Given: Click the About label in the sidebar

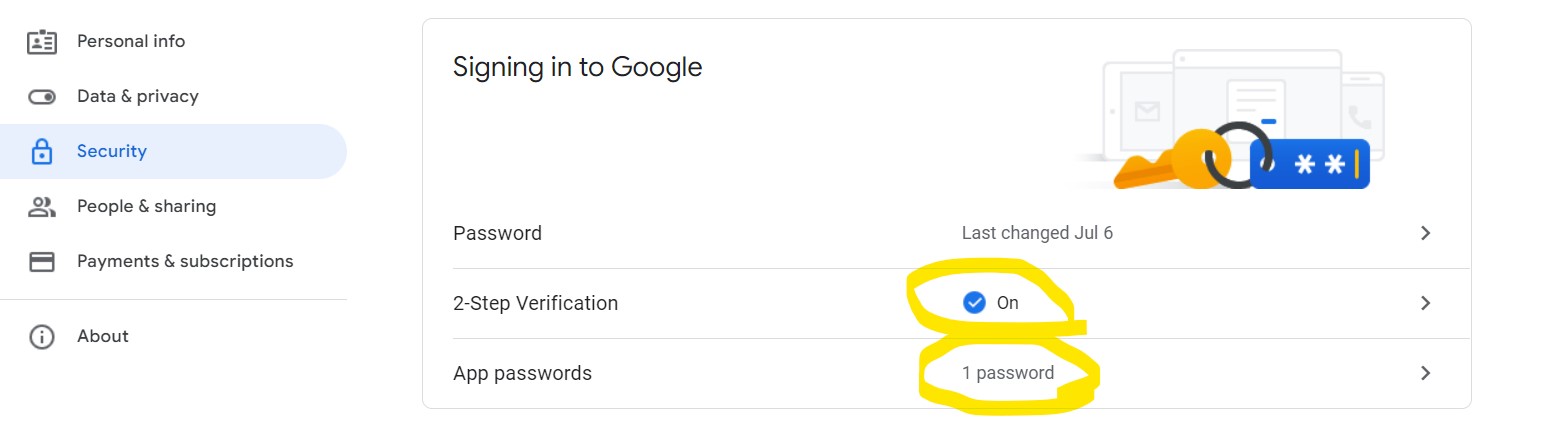Looking at the screenshot, I should pyautogui.click(x=103, y=336).
